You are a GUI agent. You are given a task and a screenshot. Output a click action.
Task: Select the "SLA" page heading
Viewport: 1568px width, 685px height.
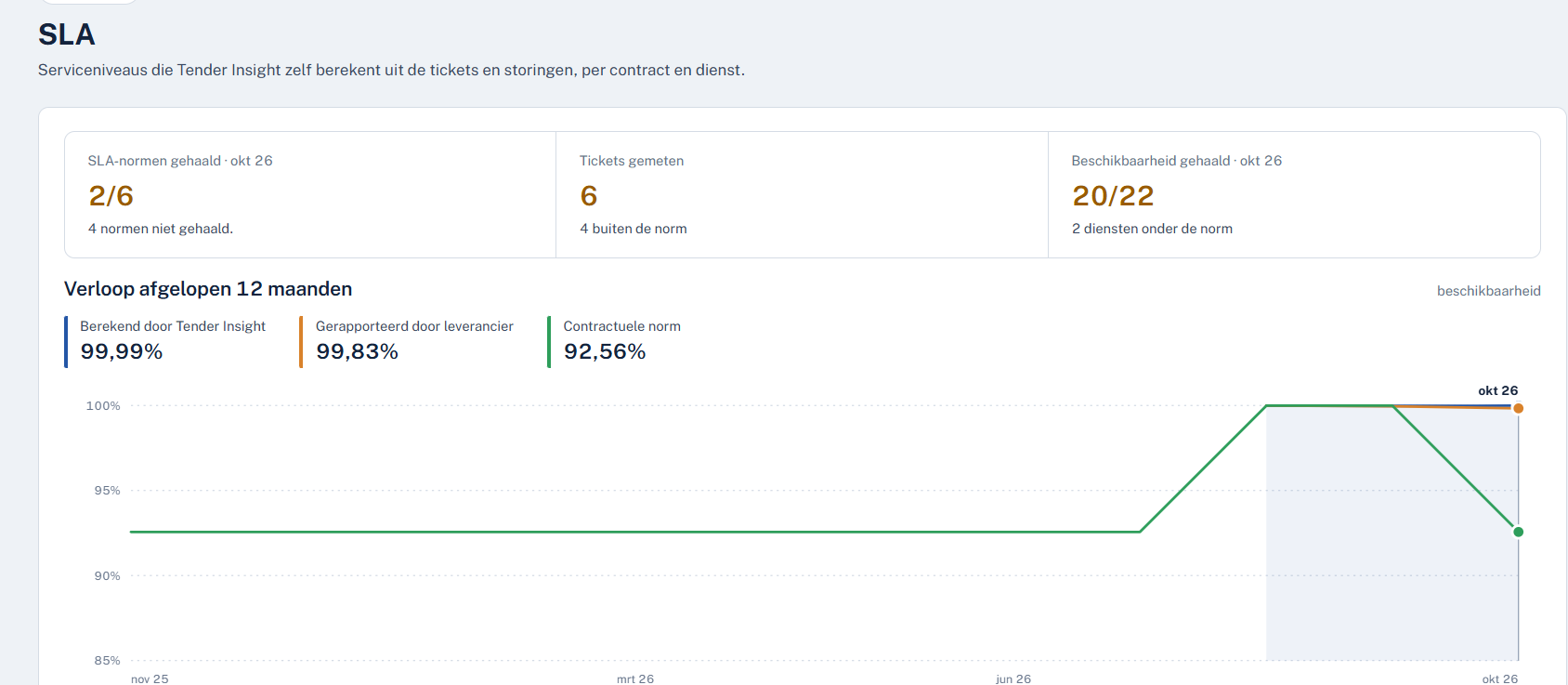click(67, 34)
